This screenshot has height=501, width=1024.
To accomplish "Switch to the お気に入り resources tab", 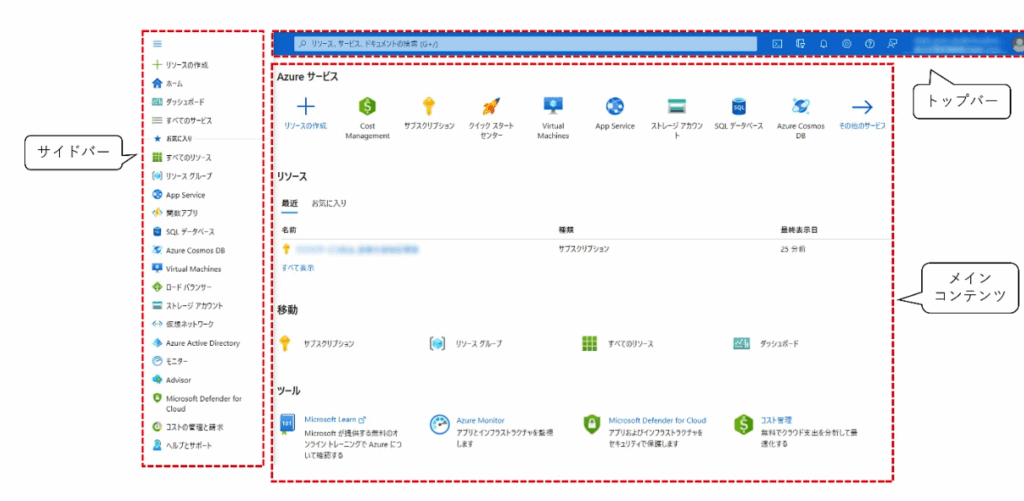I will [329, 203].
